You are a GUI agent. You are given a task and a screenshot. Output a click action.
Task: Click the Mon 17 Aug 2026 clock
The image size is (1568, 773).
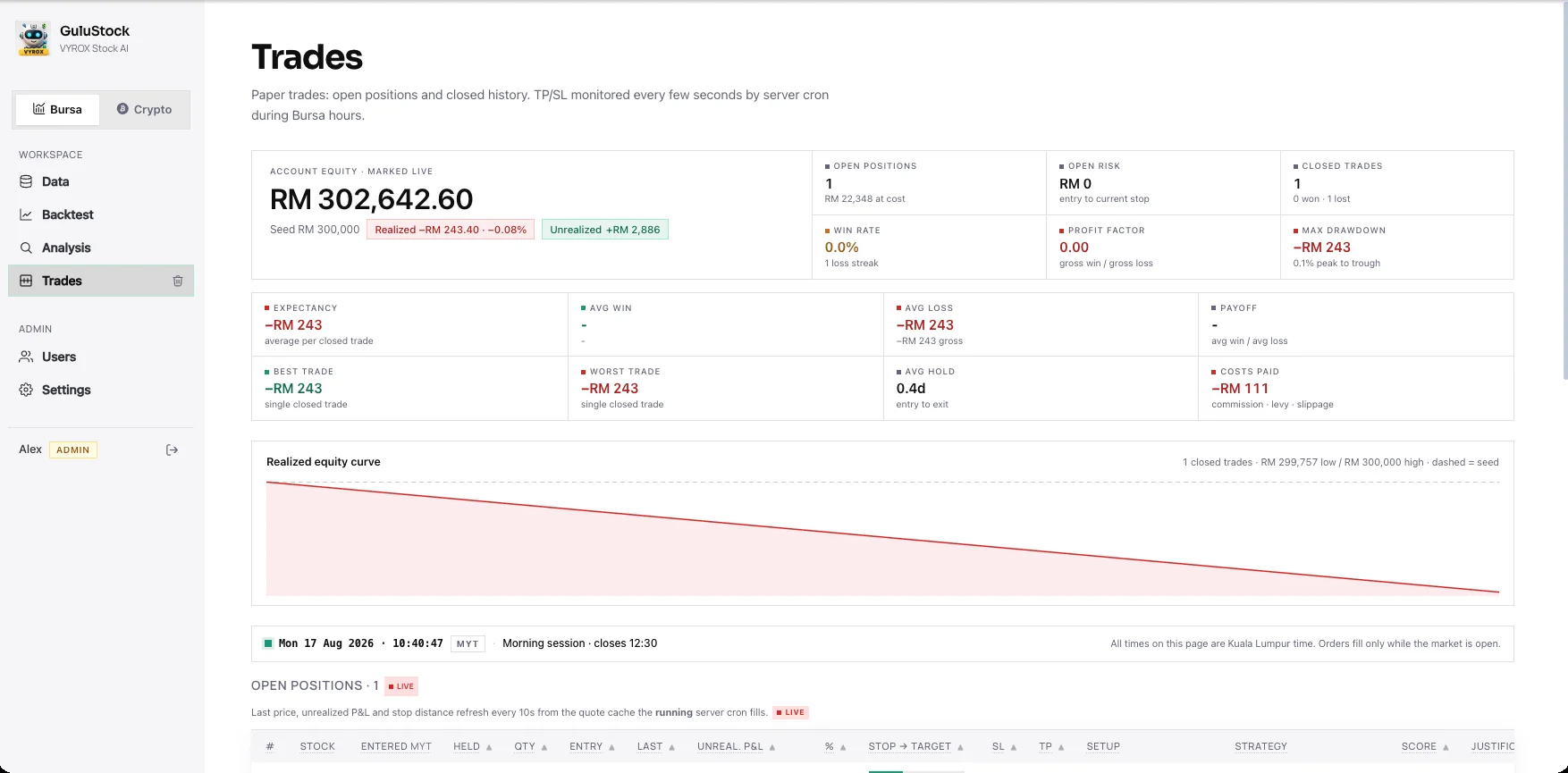pyautogui.click(x=361, y=643)
